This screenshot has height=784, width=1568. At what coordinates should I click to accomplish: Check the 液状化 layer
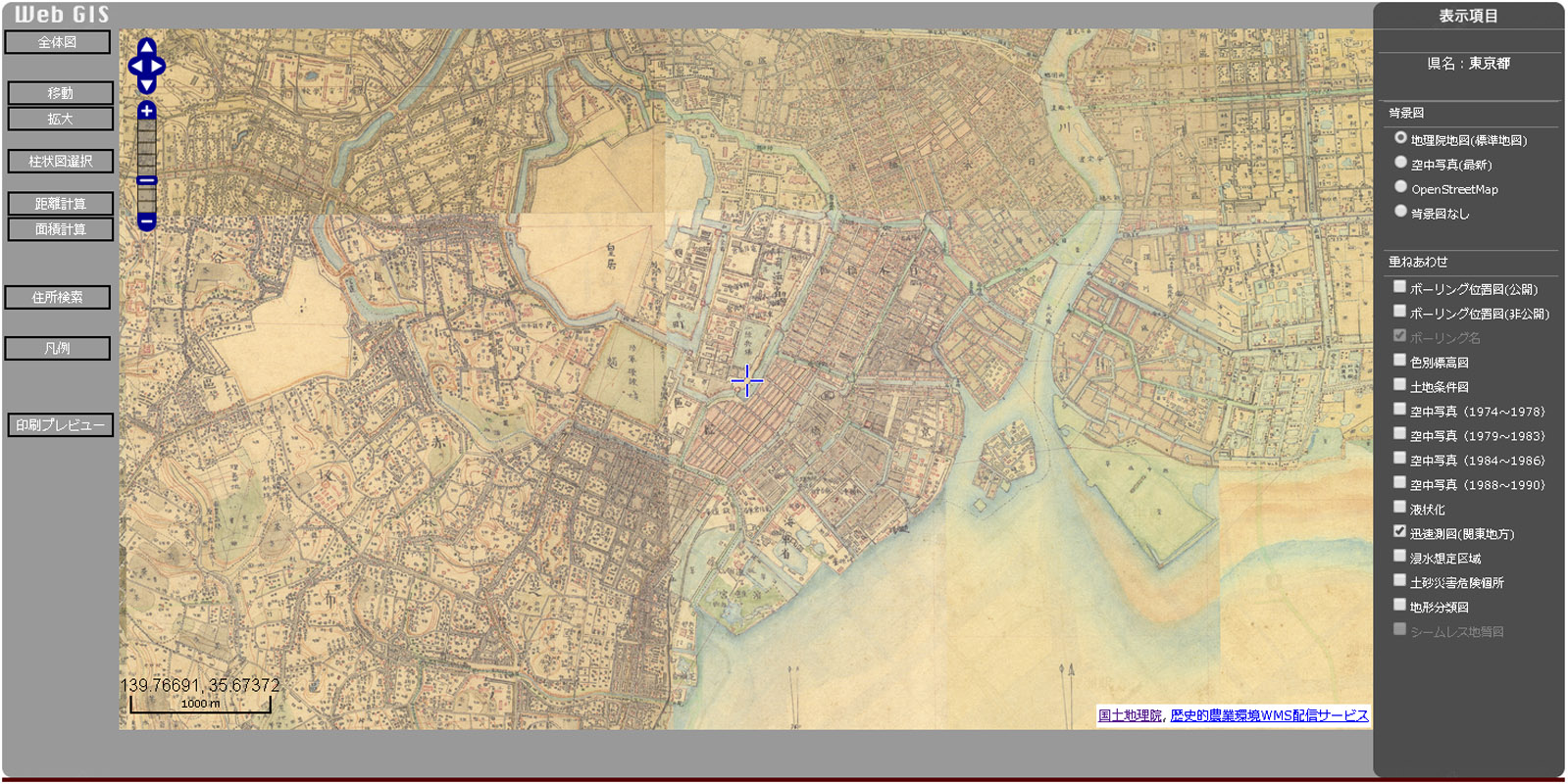[1400, 508]
